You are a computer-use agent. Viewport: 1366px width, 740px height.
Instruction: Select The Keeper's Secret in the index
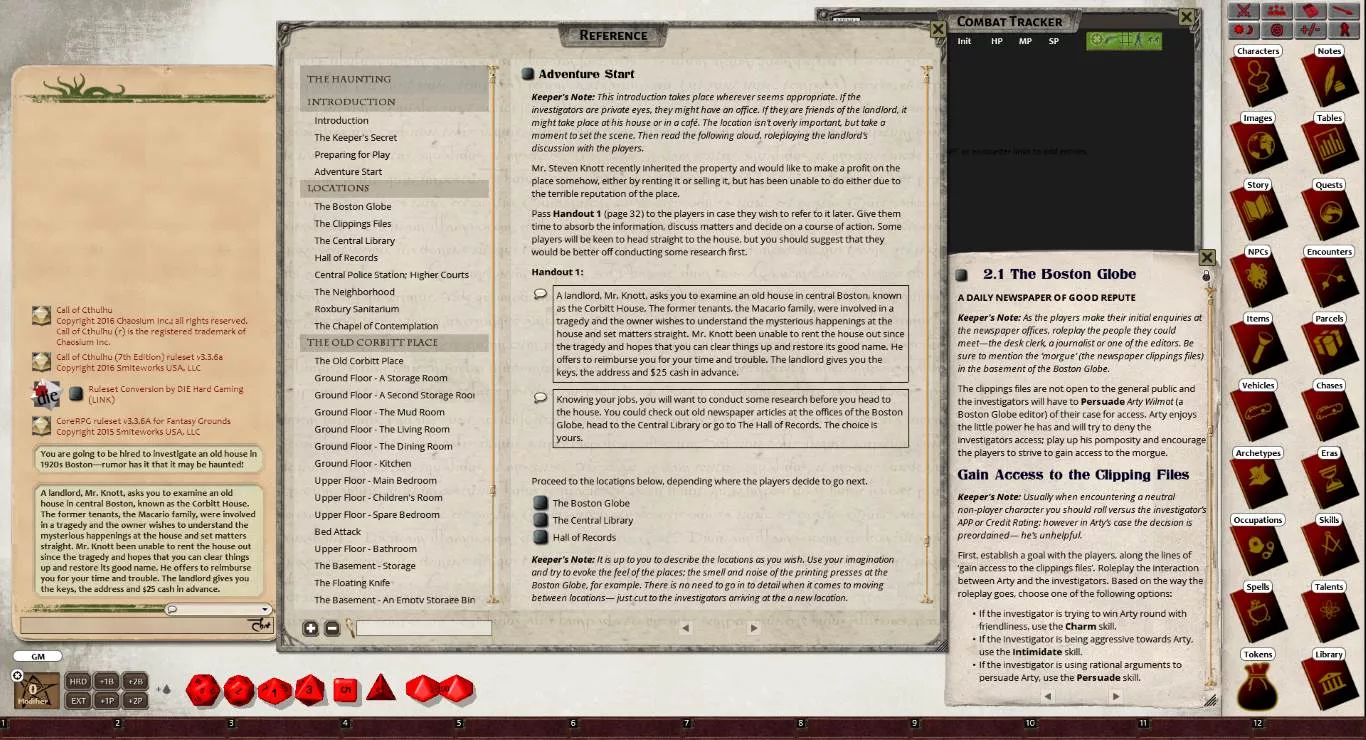tap(355, 138)
